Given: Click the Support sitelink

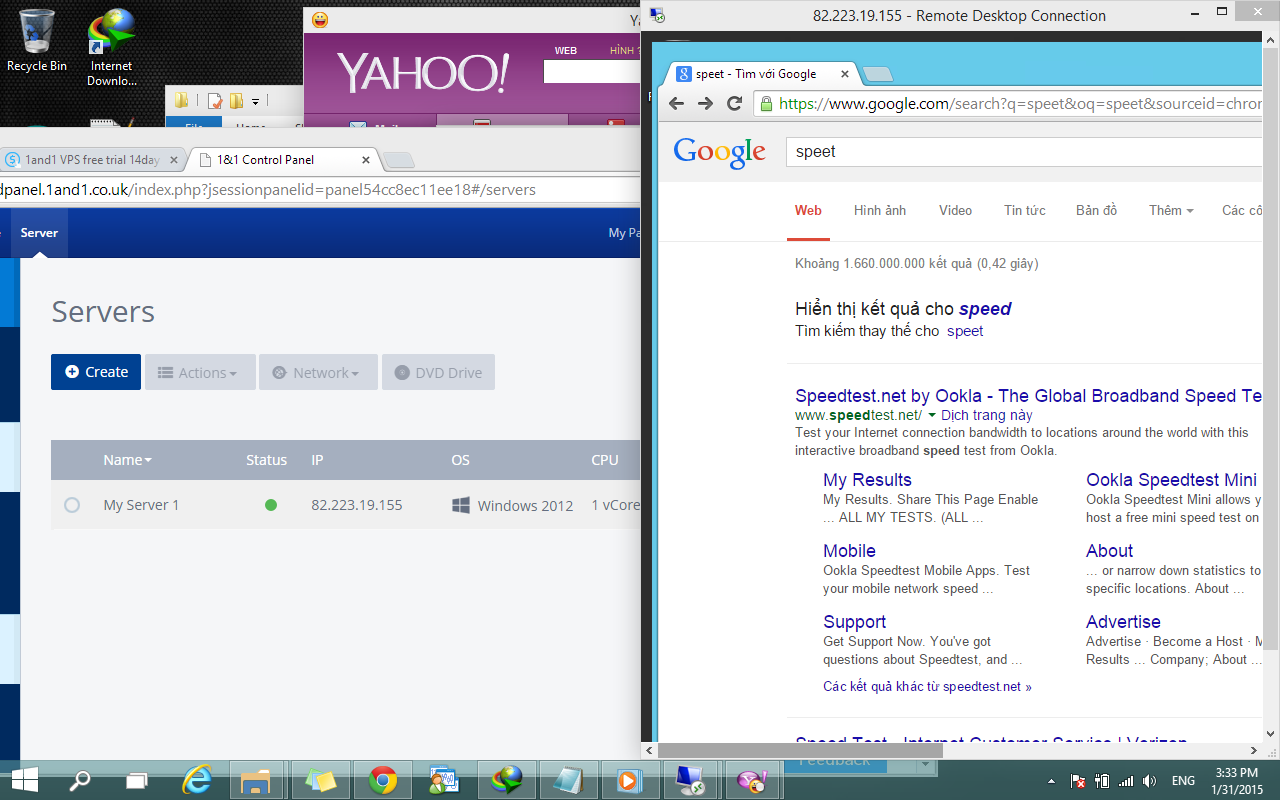Looking at the screenshot, I should click(854, 622).
